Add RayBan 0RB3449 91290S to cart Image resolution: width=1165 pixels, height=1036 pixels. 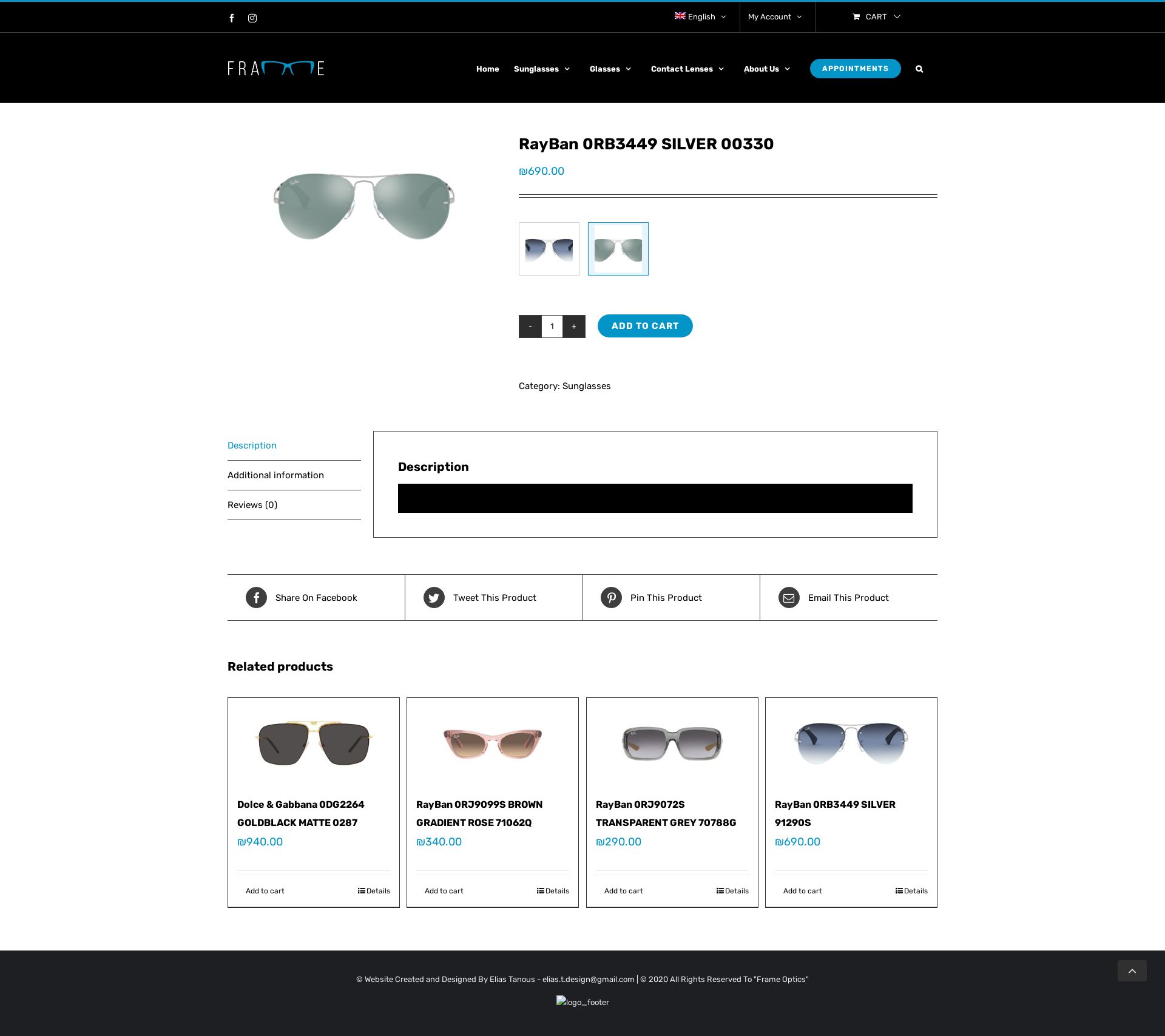click(803, 891)
